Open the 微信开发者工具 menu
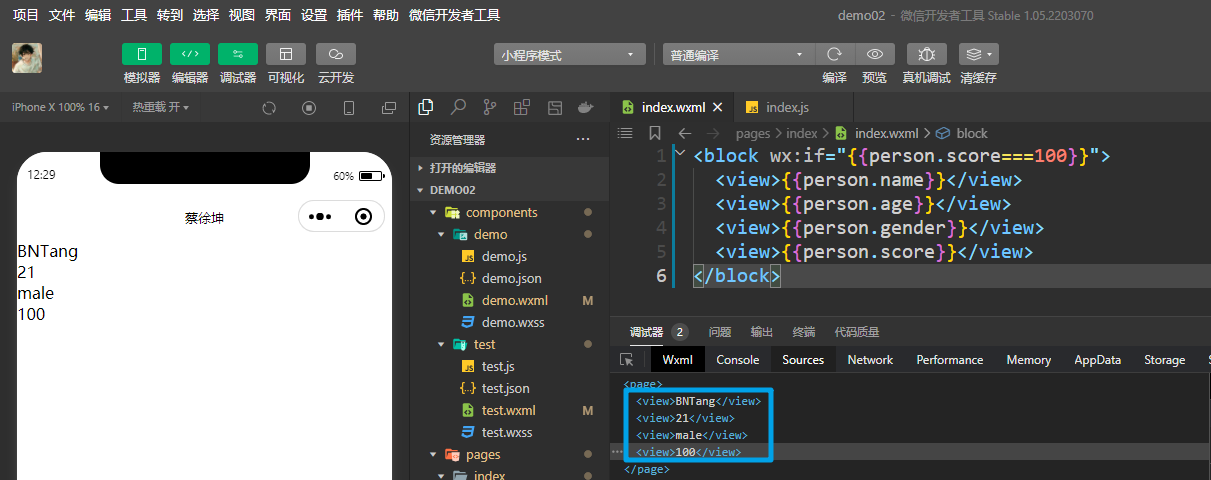The width and height of the screenshot is (1211, 480). (455, 15)
